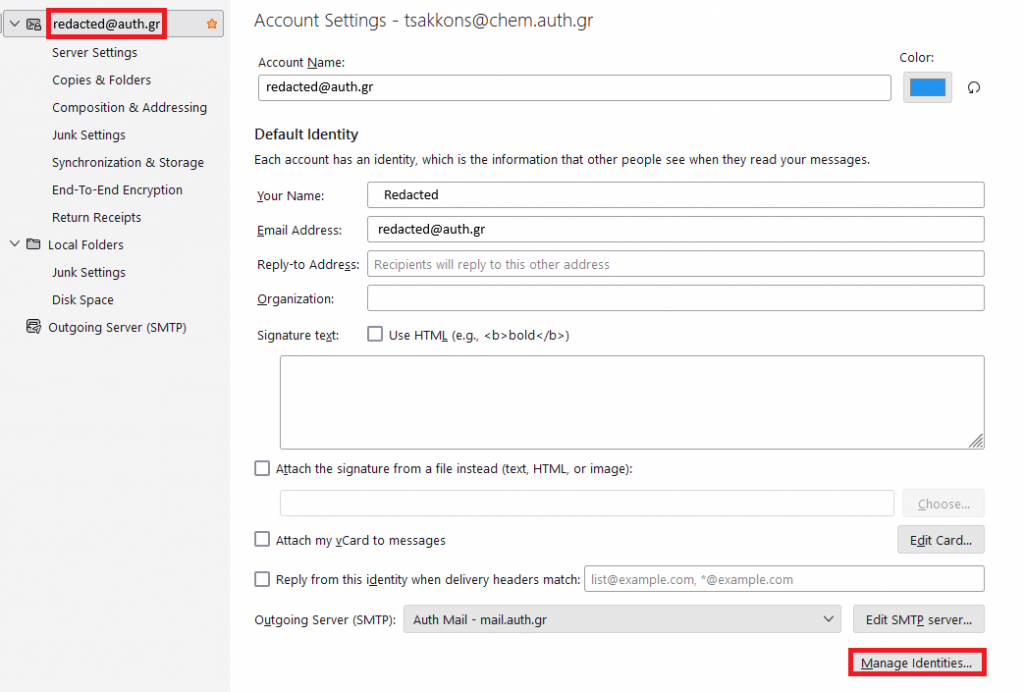Viewport: 1024px width, 692px height.
Task: Click the Outgoing Server (SMTP) icon
Action: click(33, 327)
